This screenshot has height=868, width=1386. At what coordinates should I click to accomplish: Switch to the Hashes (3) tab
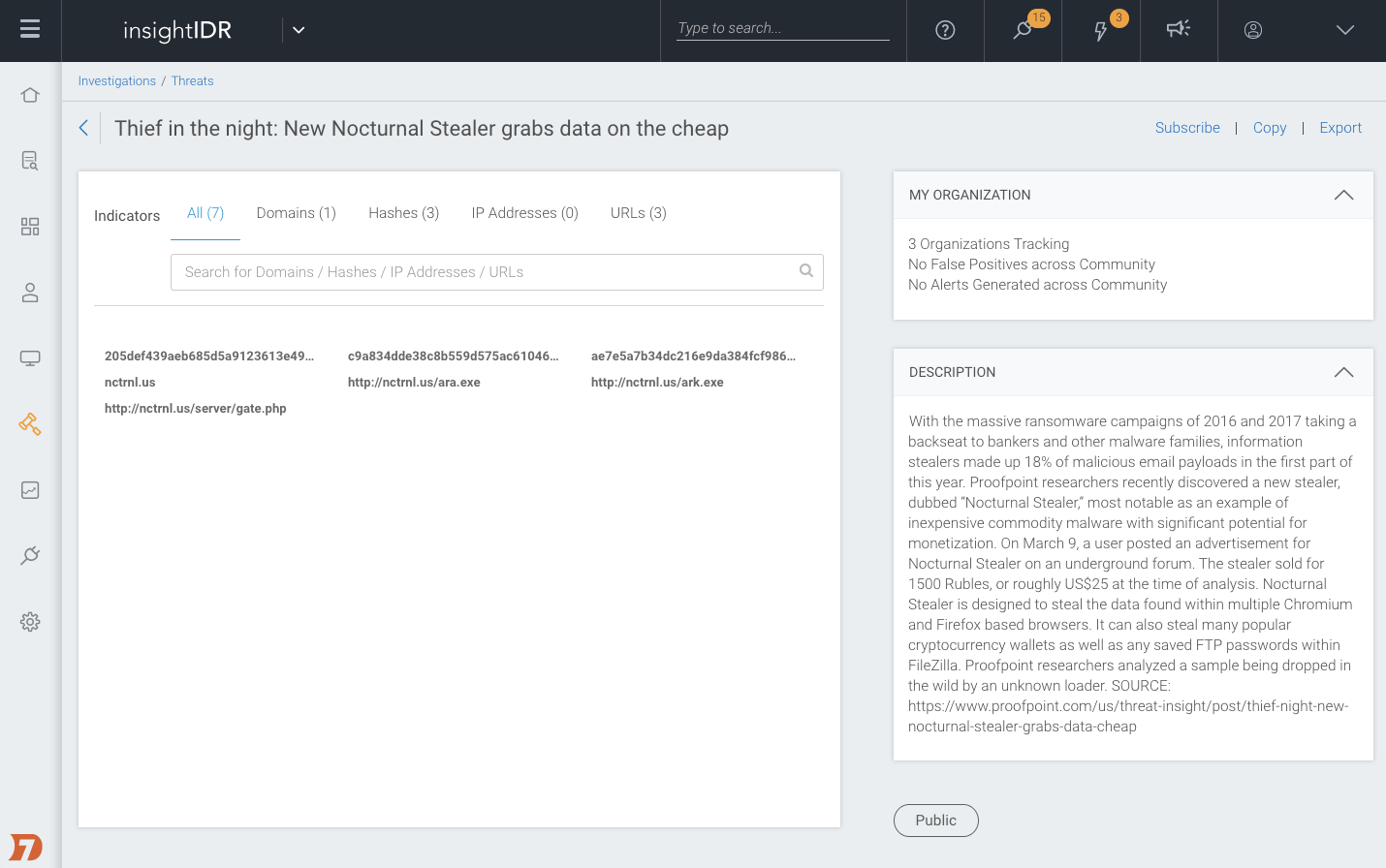tap(403, 213)
